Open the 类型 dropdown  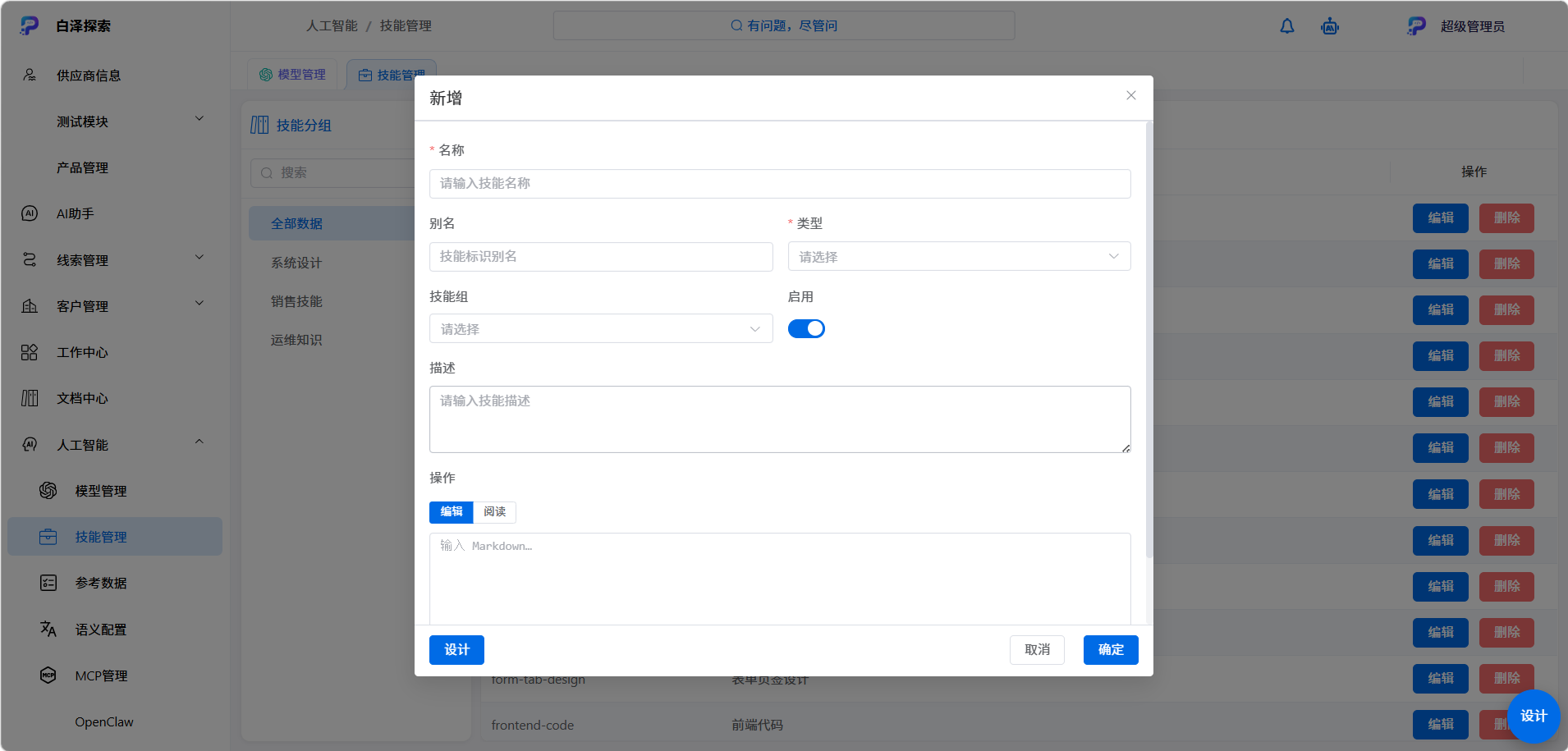(959, 256)
